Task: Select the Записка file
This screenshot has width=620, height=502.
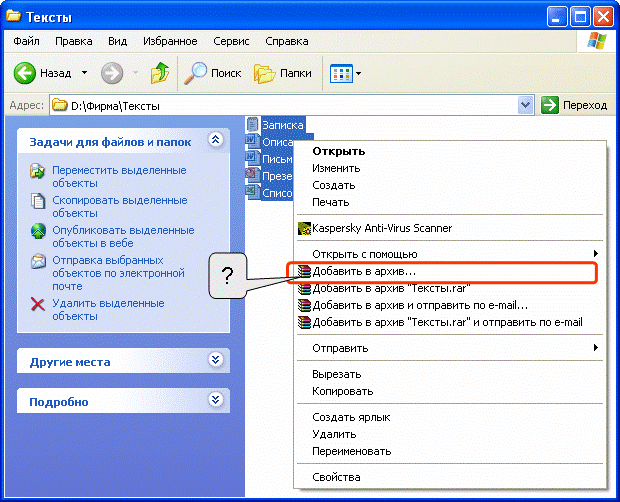Action: coord(282,125)
